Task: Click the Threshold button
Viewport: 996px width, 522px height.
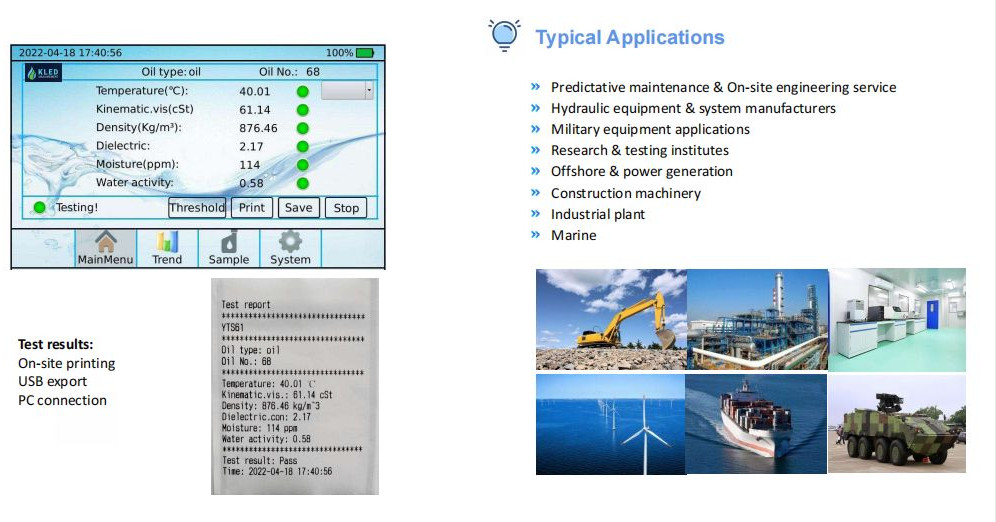Action: [x=197, y=208]
